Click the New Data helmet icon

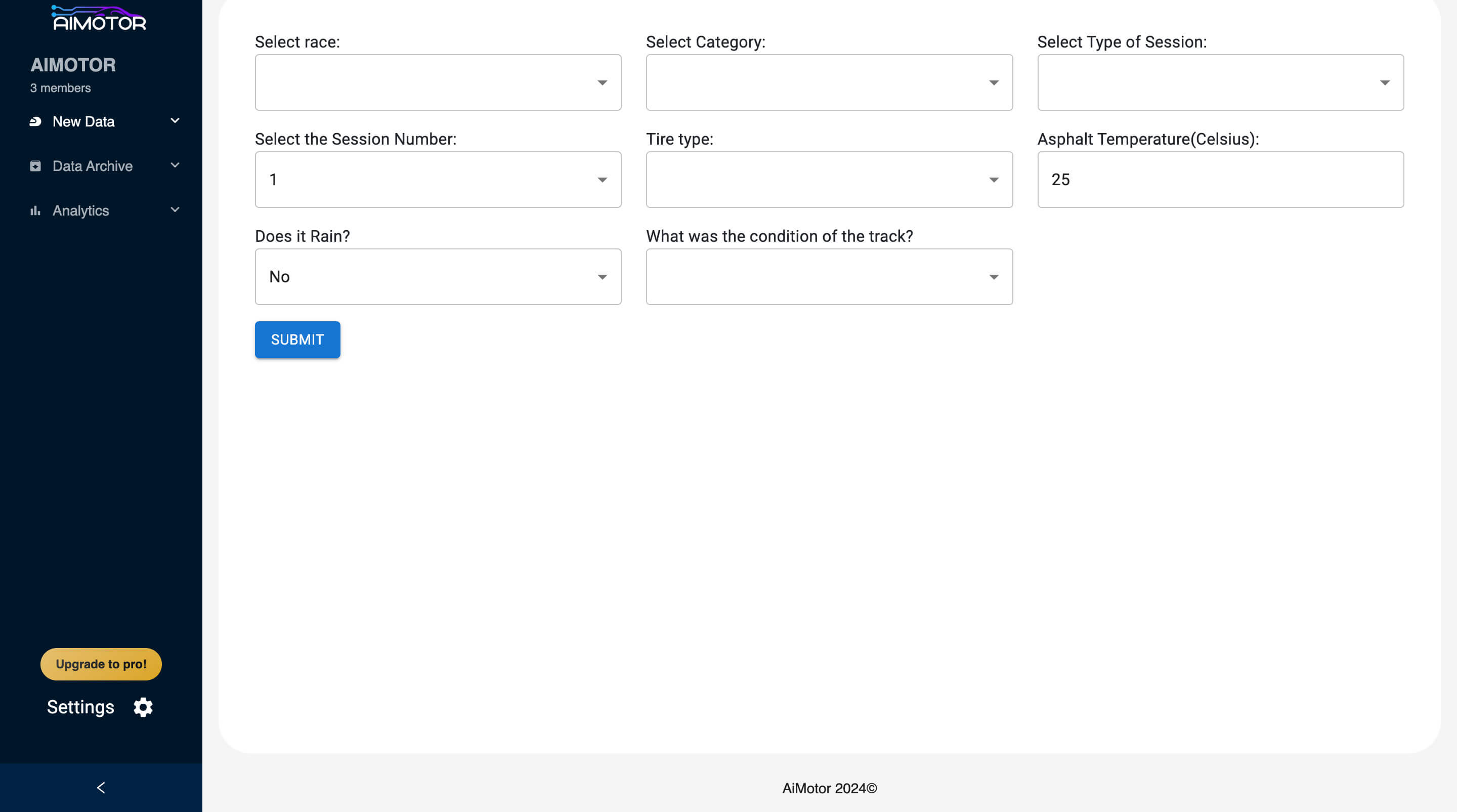(35, 121)
